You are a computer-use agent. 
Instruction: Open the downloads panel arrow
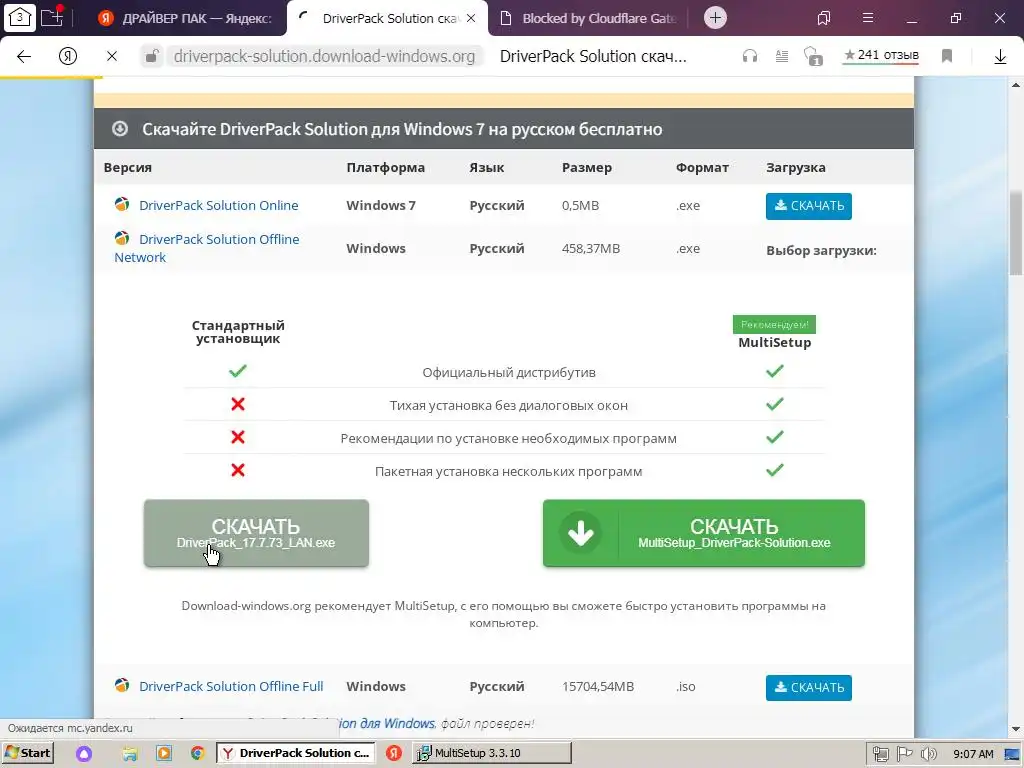click(x=1000, y=57)
